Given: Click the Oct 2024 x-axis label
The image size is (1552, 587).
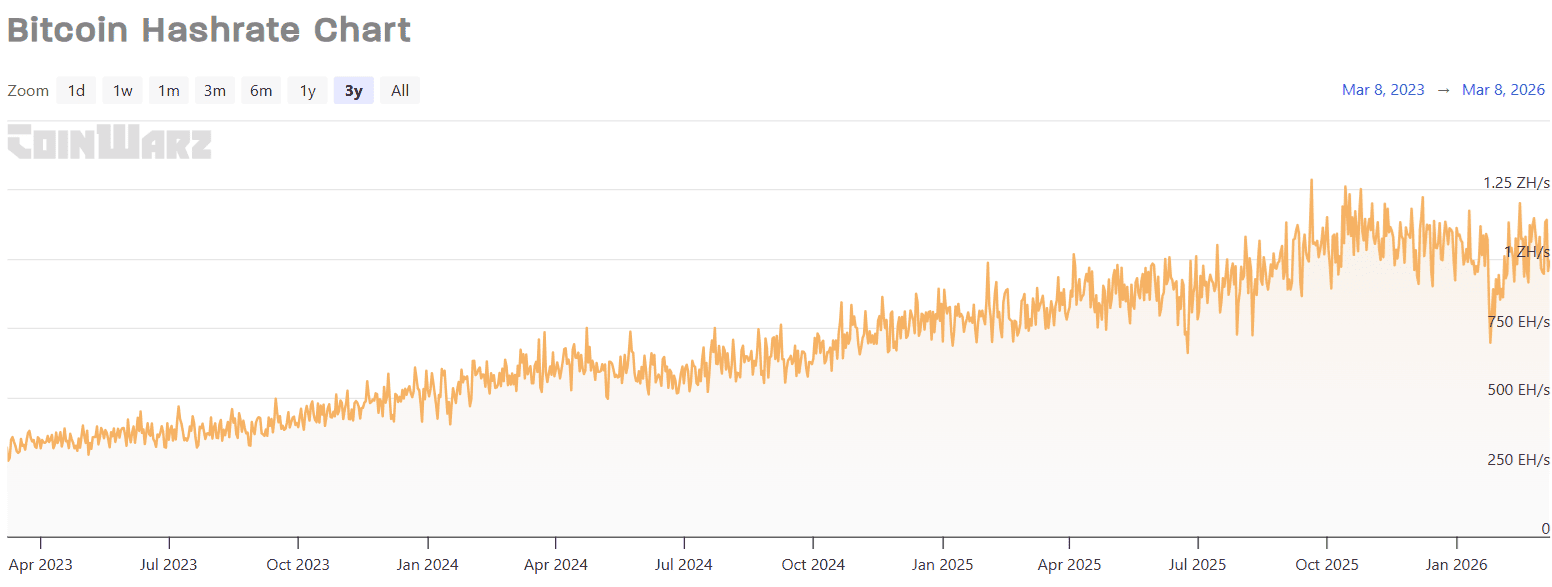Looking at the screenshot, I should point(813,565).
